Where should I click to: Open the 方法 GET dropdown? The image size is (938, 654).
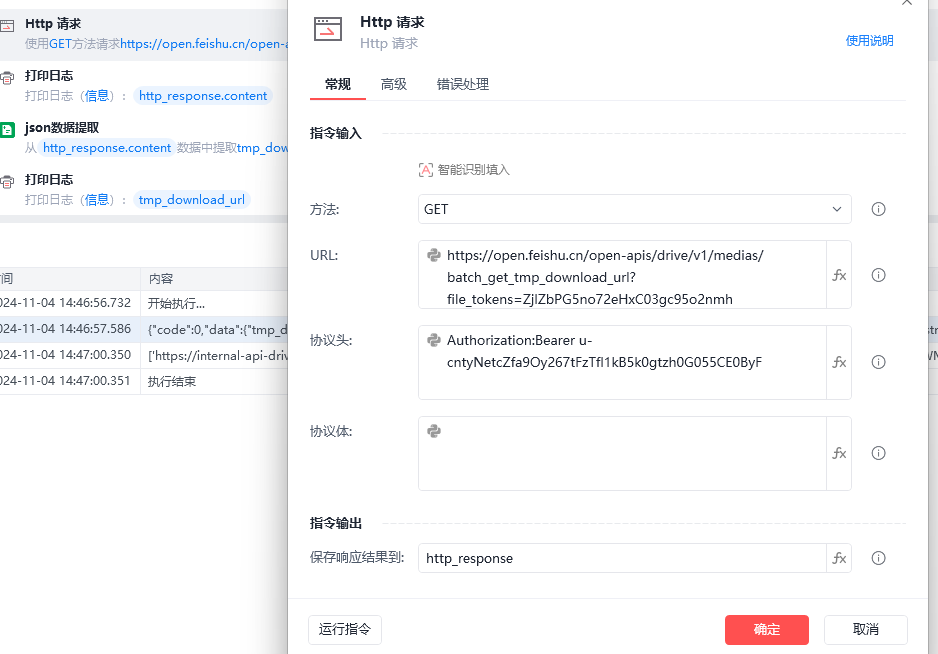(634, 209)
